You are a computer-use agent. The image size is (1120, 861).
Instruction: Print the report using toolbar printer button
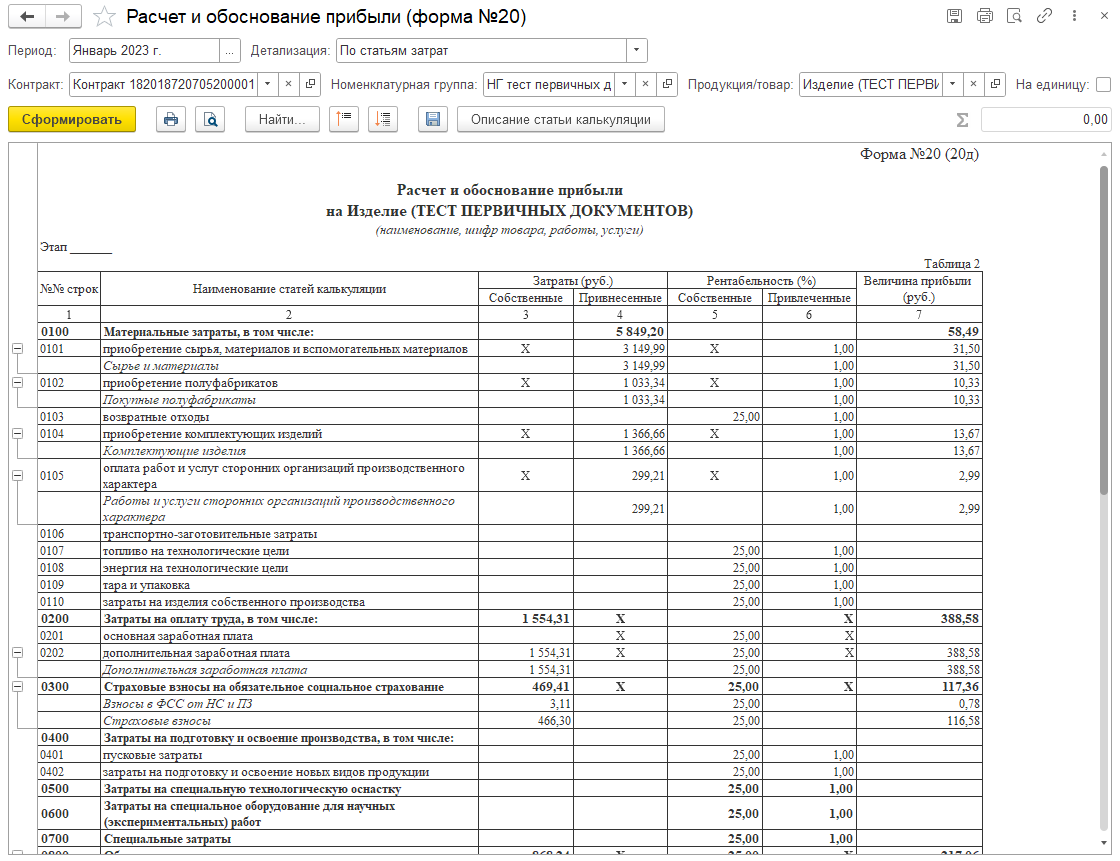click(171, 119)
